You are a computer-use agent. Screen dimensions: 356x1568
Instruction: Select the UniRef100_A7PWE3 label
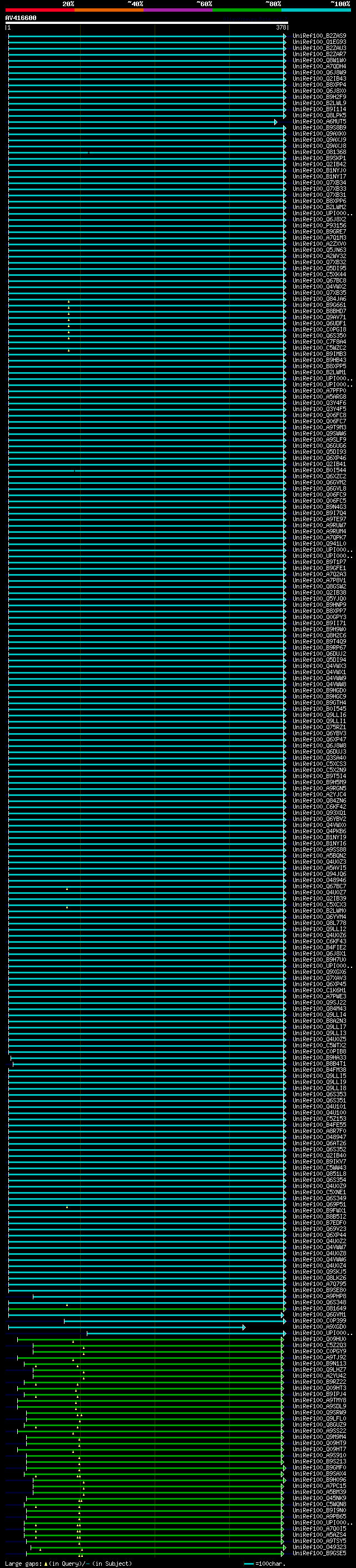pos(319,996)
